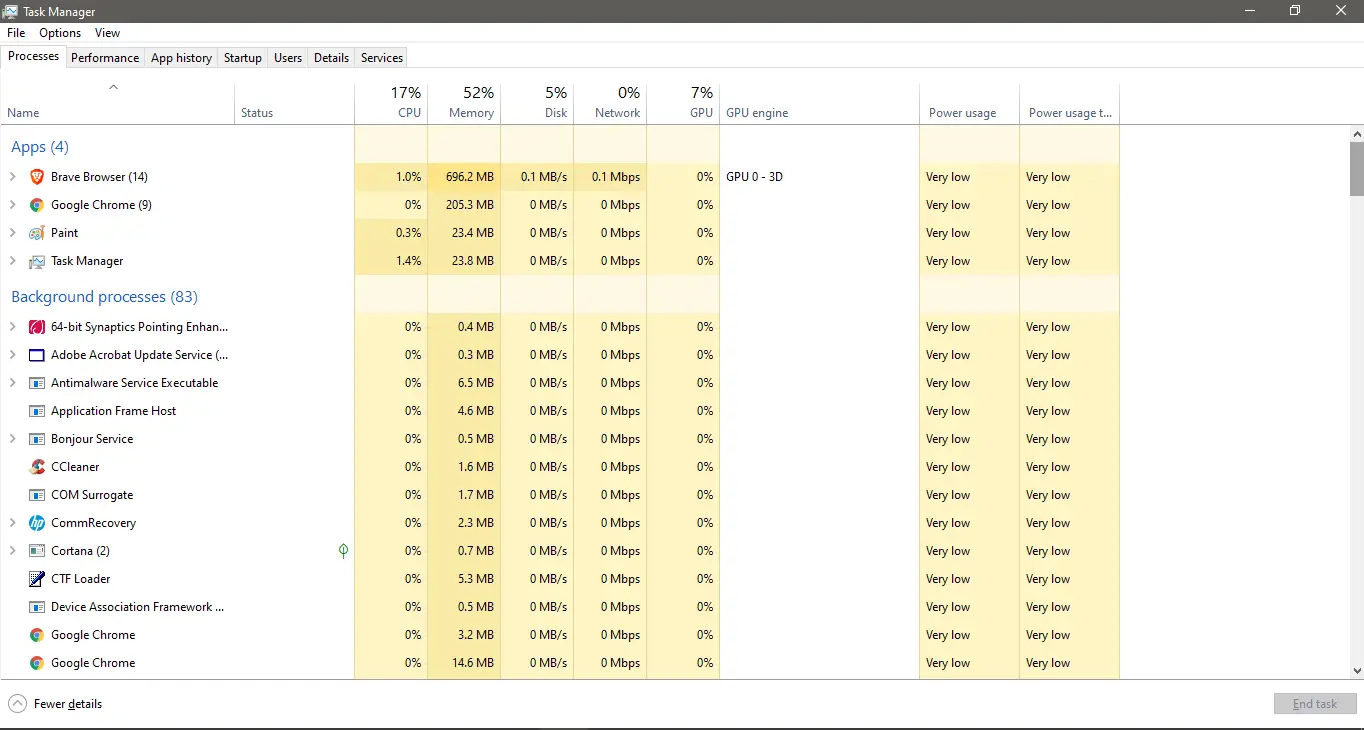Click the Synaptics Pointing Enhancer icon
Image resolution: width=1364 pixels, height=730 pixels.
pos(37,327)
